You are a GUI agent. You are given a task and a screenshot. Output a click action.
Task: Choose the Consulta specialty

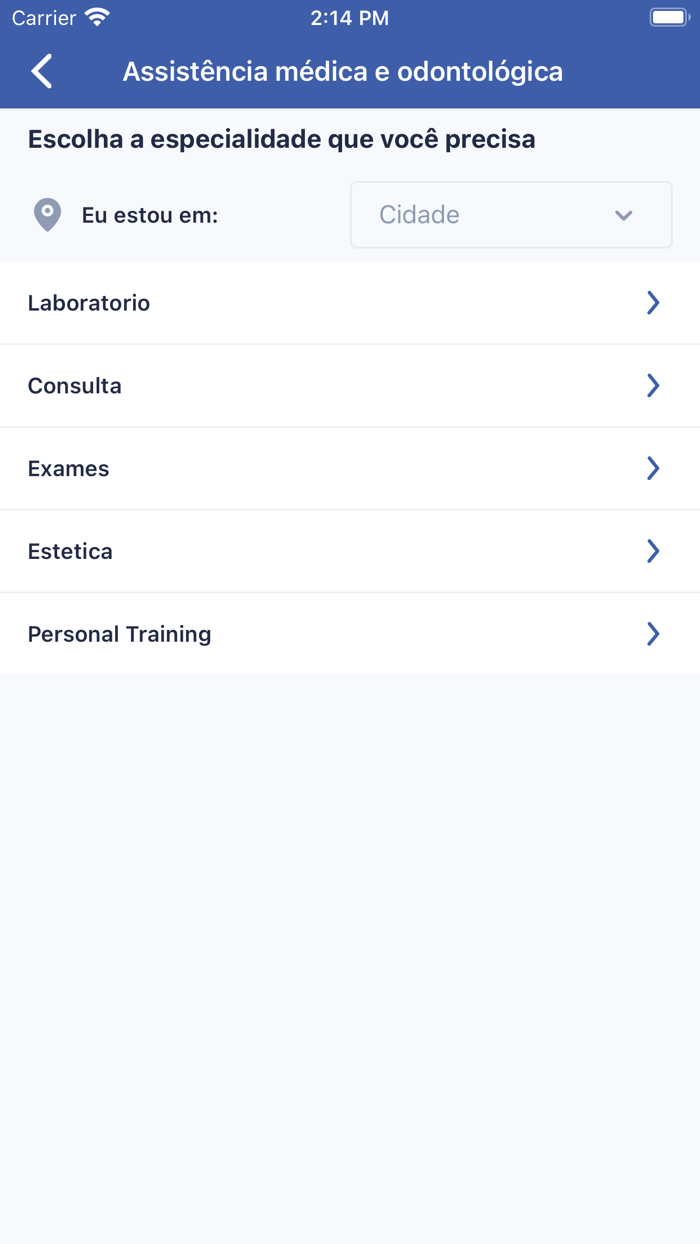click(x=75, y=386)
